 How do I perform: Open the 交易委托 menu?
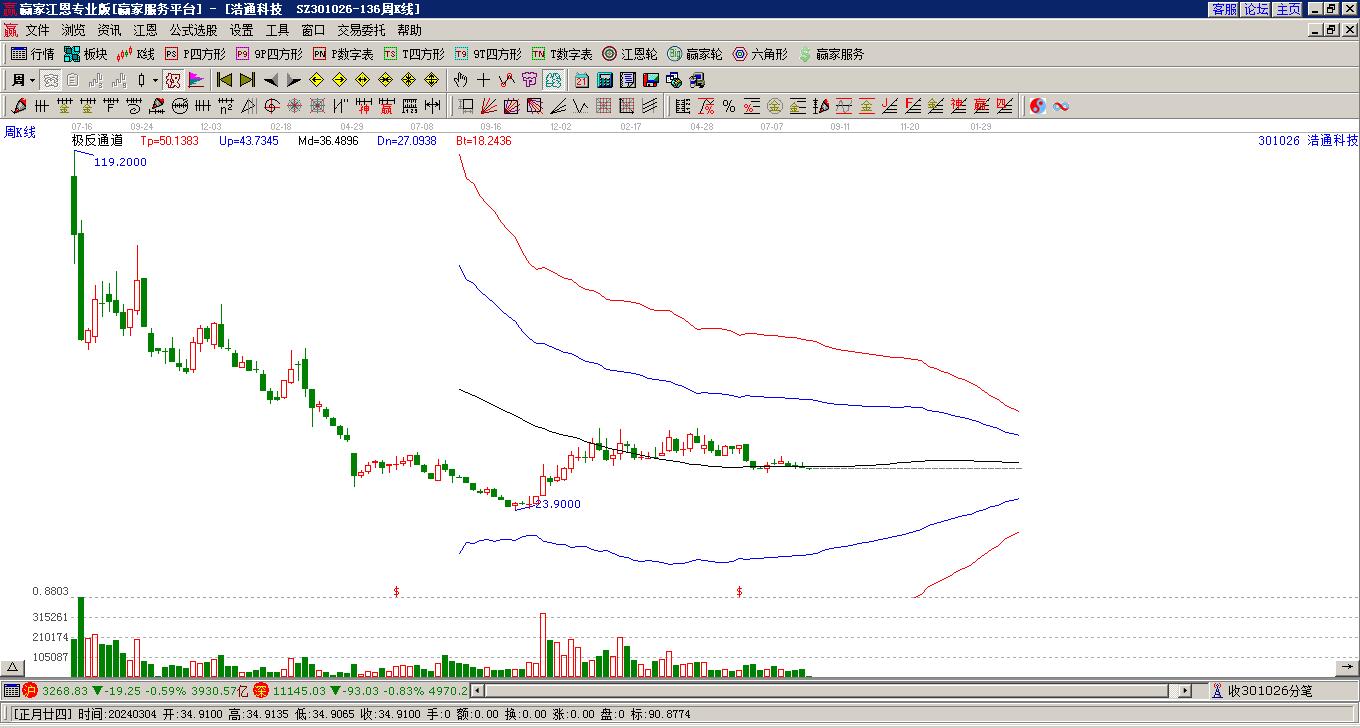(x=361, y=31)
